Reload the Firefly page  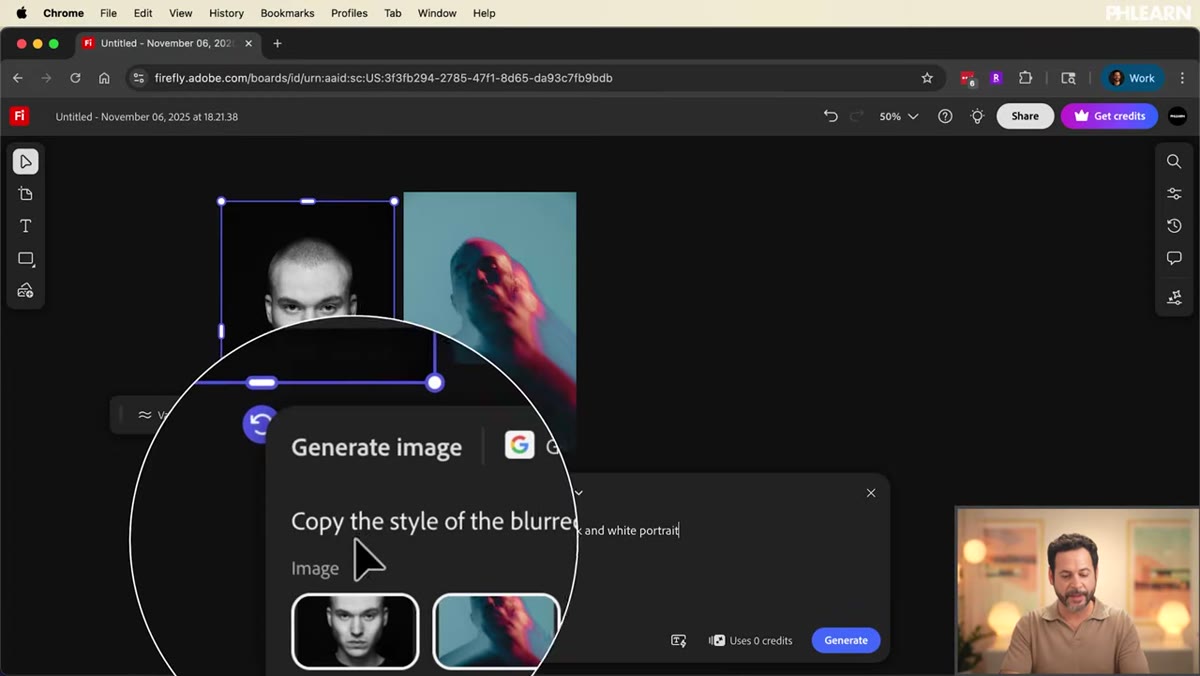tap(75, 78)
